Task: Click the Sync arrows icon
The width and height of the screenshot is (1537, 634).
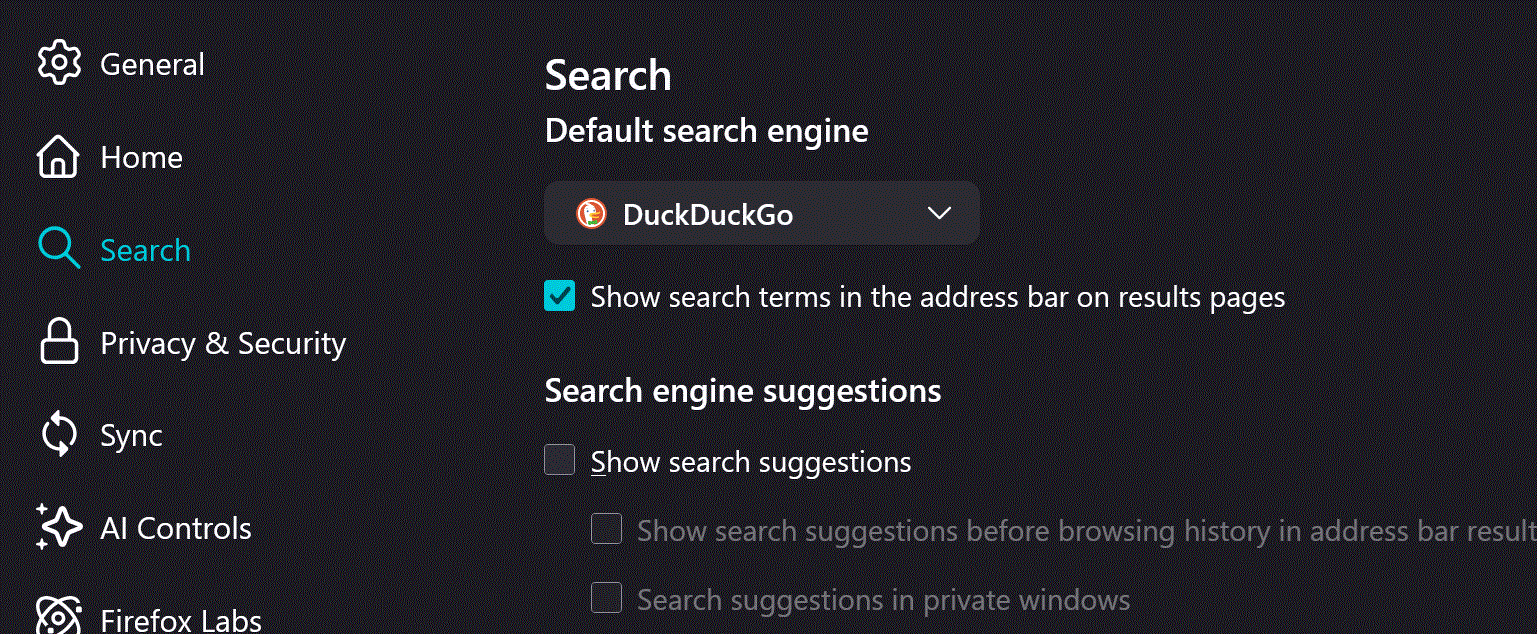Action: (58, 436)
